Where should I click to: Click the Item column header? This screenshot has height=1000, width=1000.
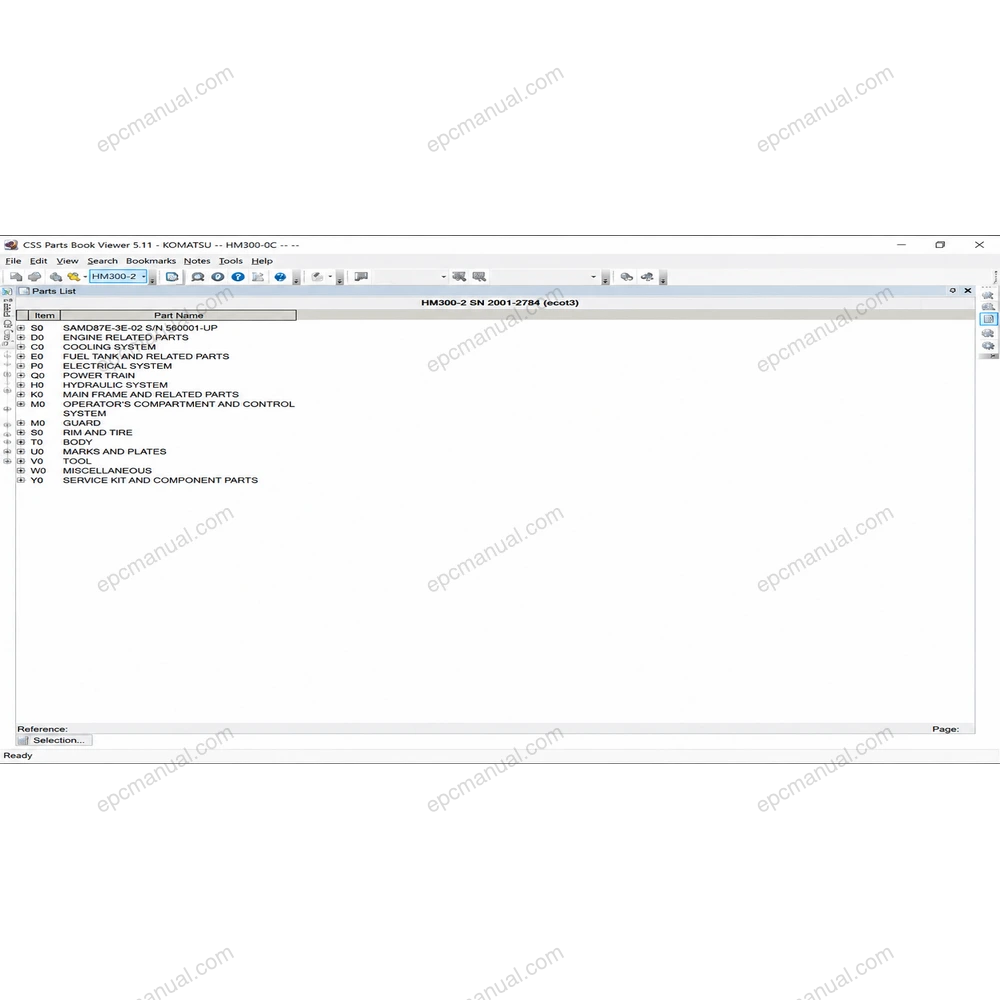coord(45,315)
